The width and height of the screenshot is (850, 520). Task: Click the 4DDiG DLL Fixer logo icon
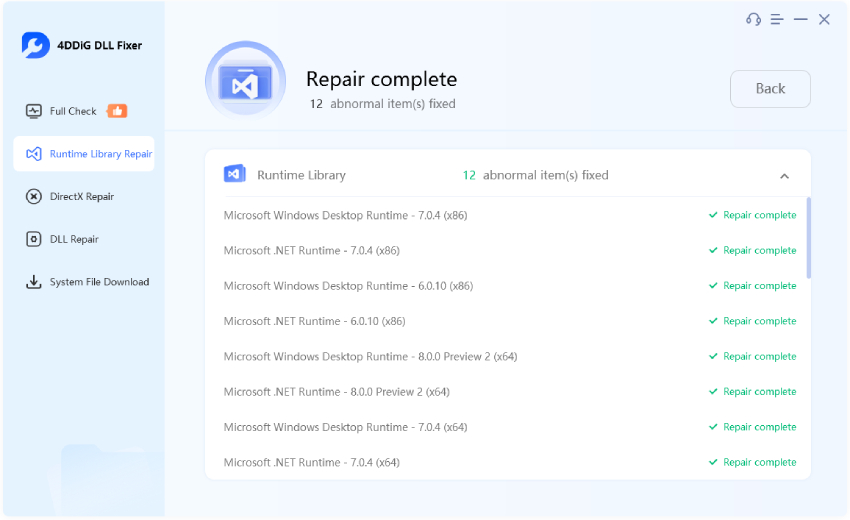[x=36, y=45]
